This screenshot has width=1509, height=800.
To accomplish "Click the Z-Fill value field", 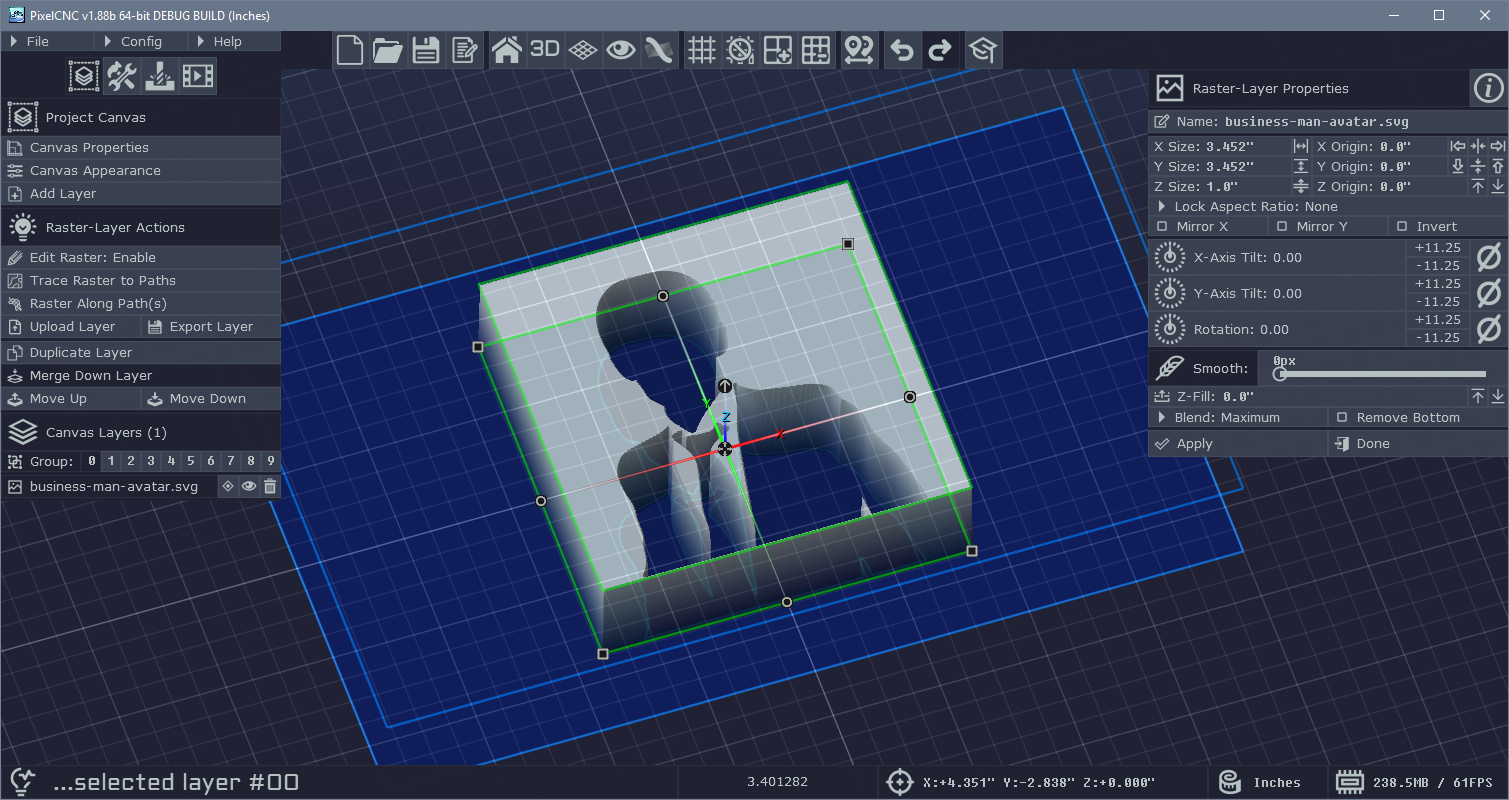I will [x=1310, y=396].
